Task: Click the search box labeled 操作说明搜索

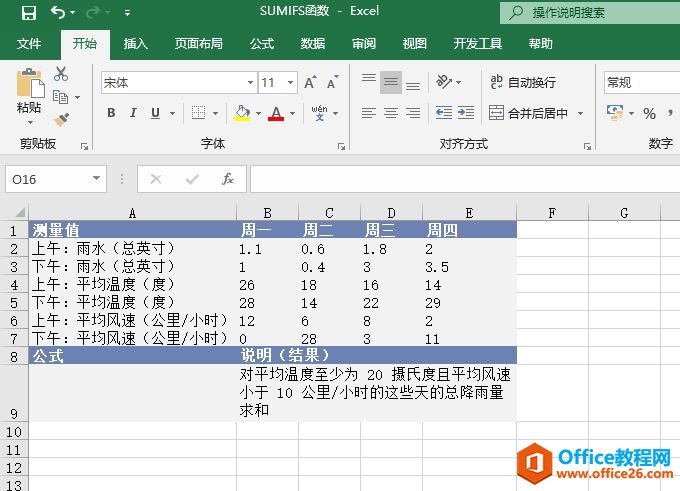Action: [x=590, y=13]
